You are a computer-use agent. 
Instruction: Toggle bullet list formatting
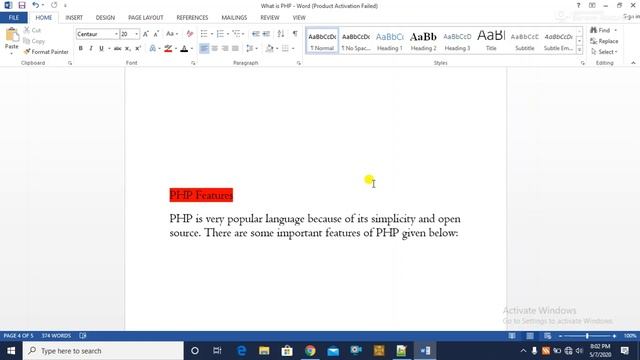(x=204, y=34)
